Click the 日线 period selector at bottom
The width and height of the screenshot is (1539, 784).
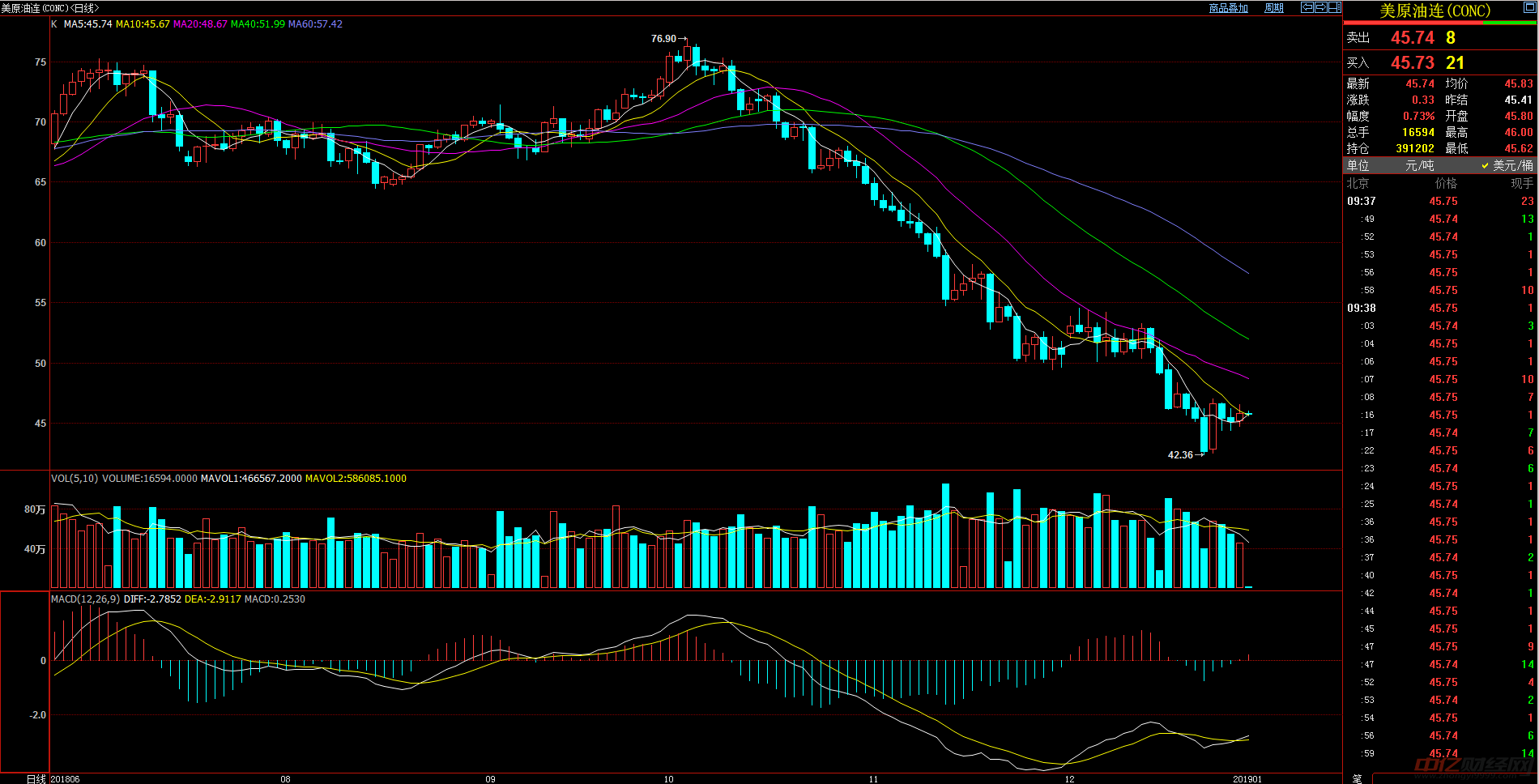pos(36,778)
